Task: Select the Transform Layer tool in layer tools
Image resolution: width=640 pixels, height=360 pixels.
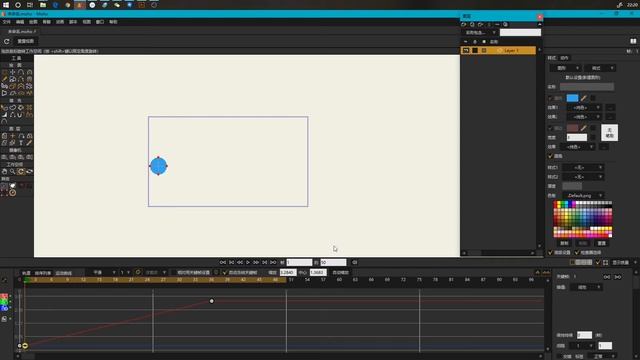Action: (4, 136)
